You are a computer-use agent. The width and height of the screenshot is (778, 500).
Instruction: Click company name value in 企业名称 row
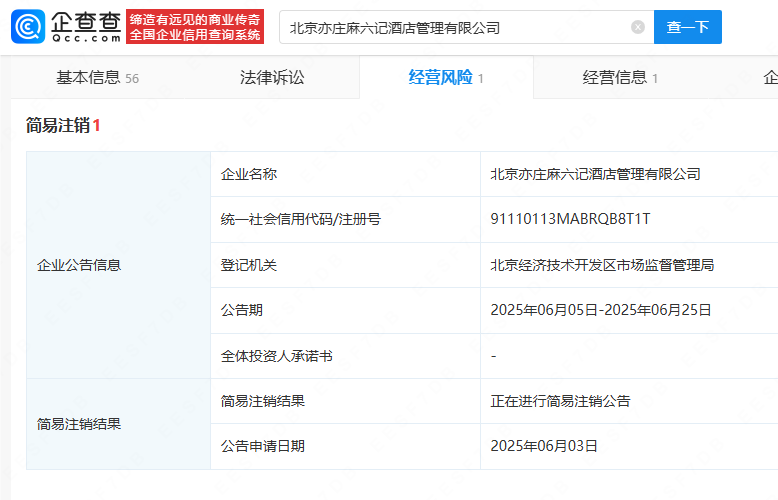(x=595, y=174)
